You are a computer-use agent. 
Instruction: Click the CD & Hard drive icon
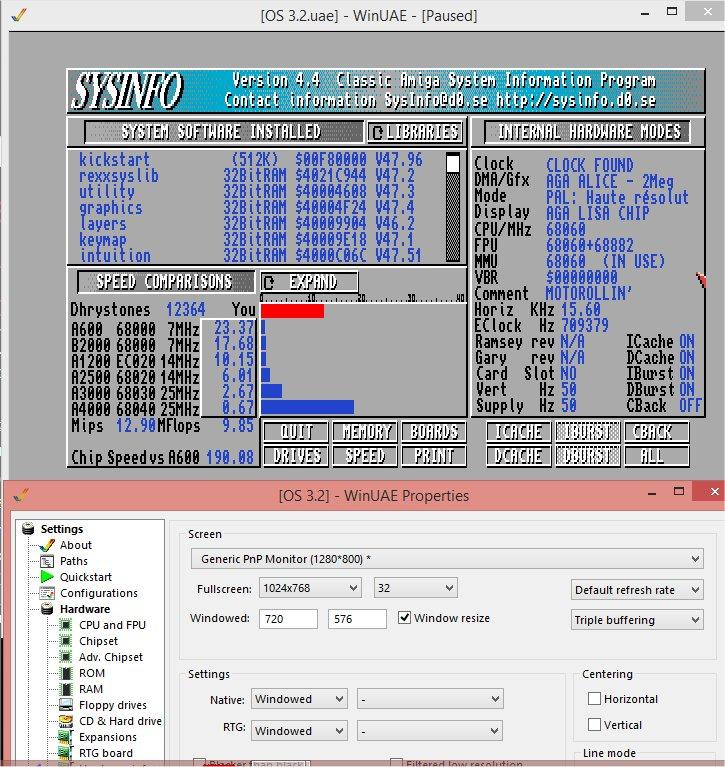[x=65, y=721]
